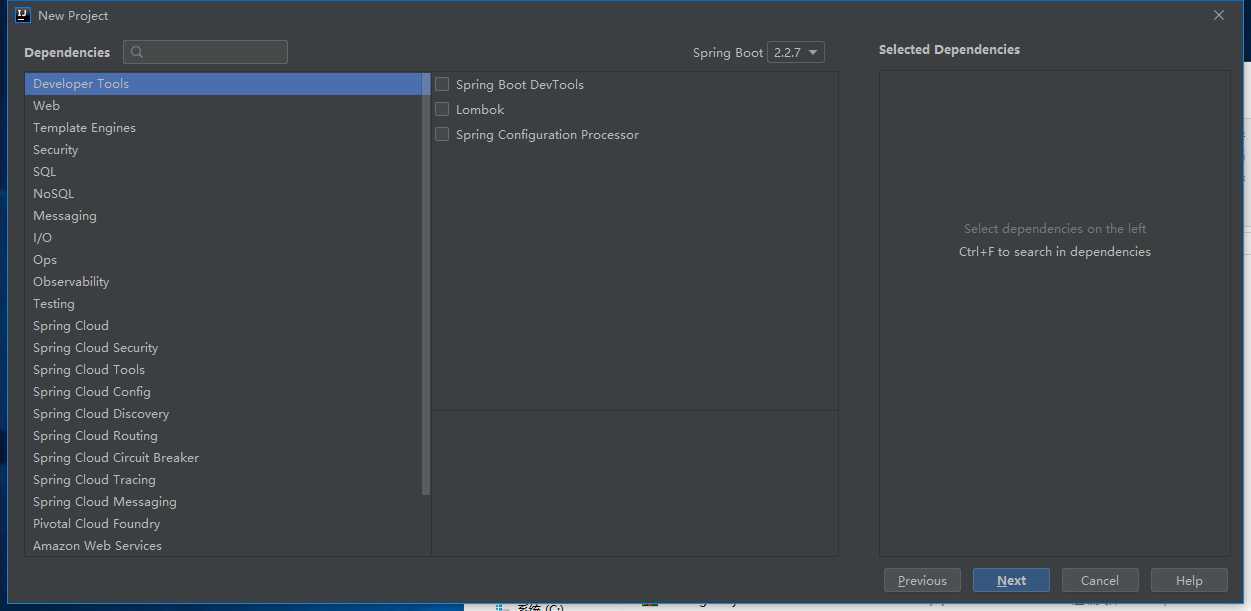Image resolution: width=1251 pixels, height=611 pixels.
Task: Click the Selected Dependencies heading
Action: (949, 50)
